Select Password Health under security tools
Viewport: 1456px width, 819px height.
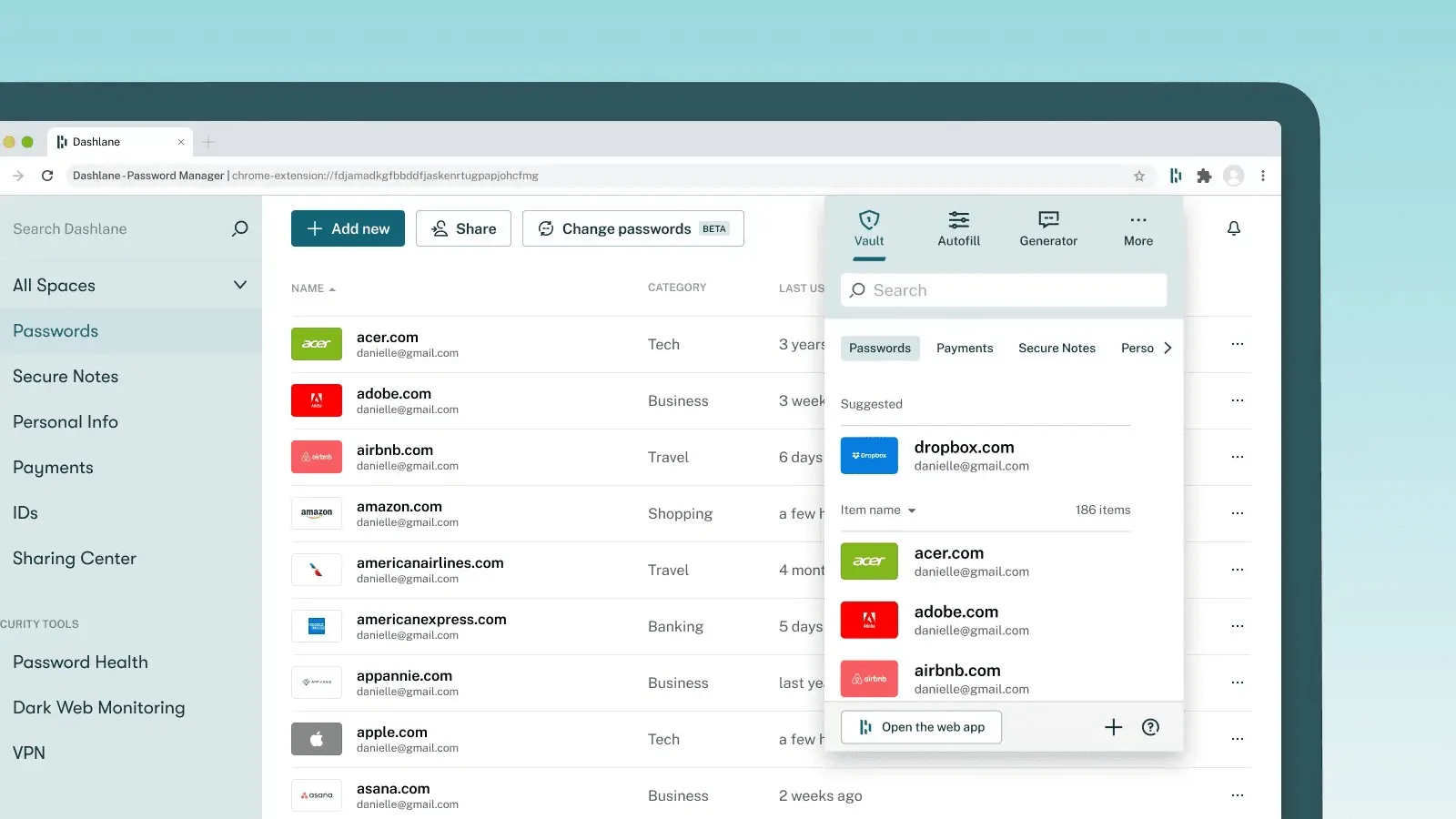(80, 662)
